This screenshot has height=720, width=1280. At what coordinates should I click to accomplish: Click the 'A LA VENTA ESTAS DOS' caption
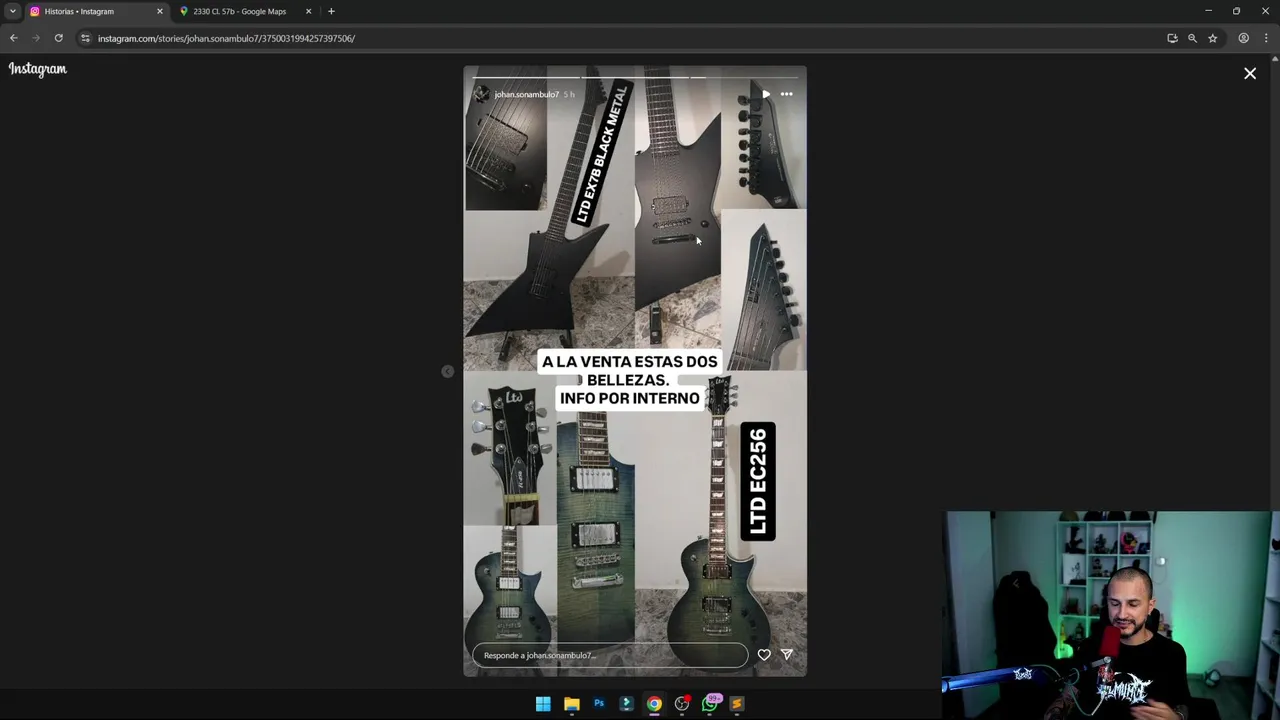[630, 361]
